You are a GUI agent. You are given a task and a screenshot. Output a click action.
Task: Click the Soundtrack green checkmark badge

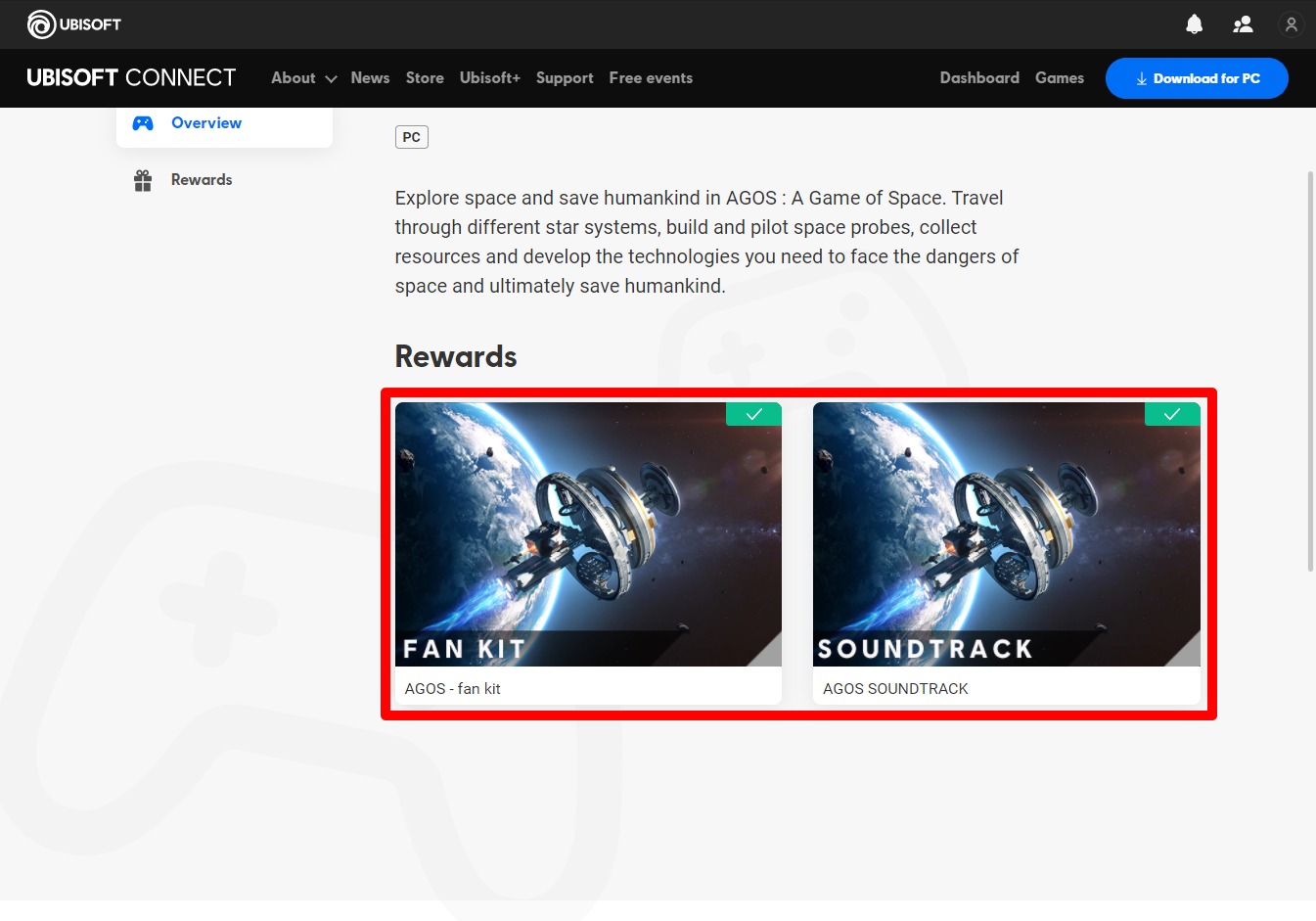click(1172, 414)
